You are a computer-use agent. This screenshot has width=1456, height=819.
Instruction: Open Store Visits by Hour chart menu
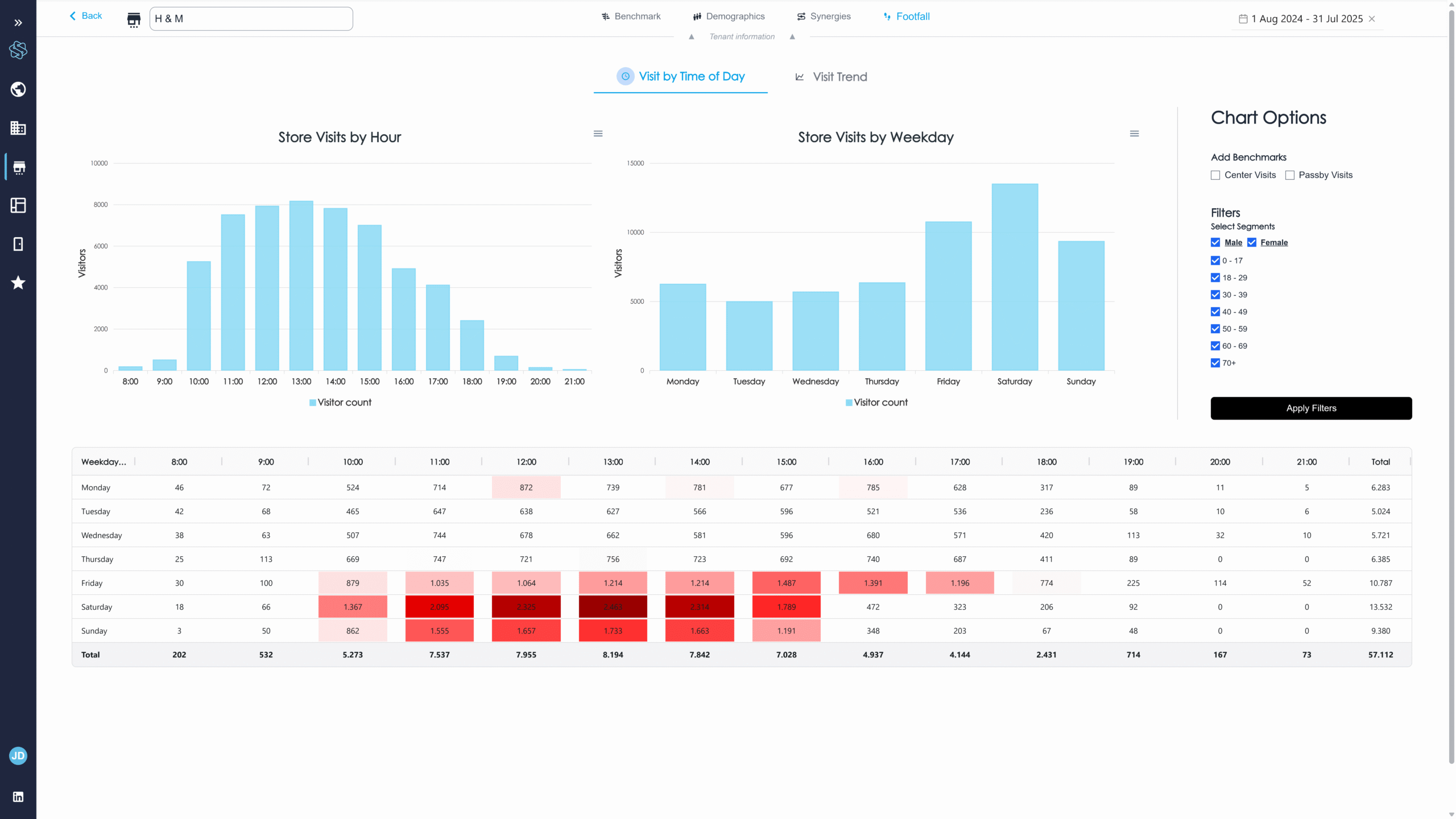pos(598,134)
